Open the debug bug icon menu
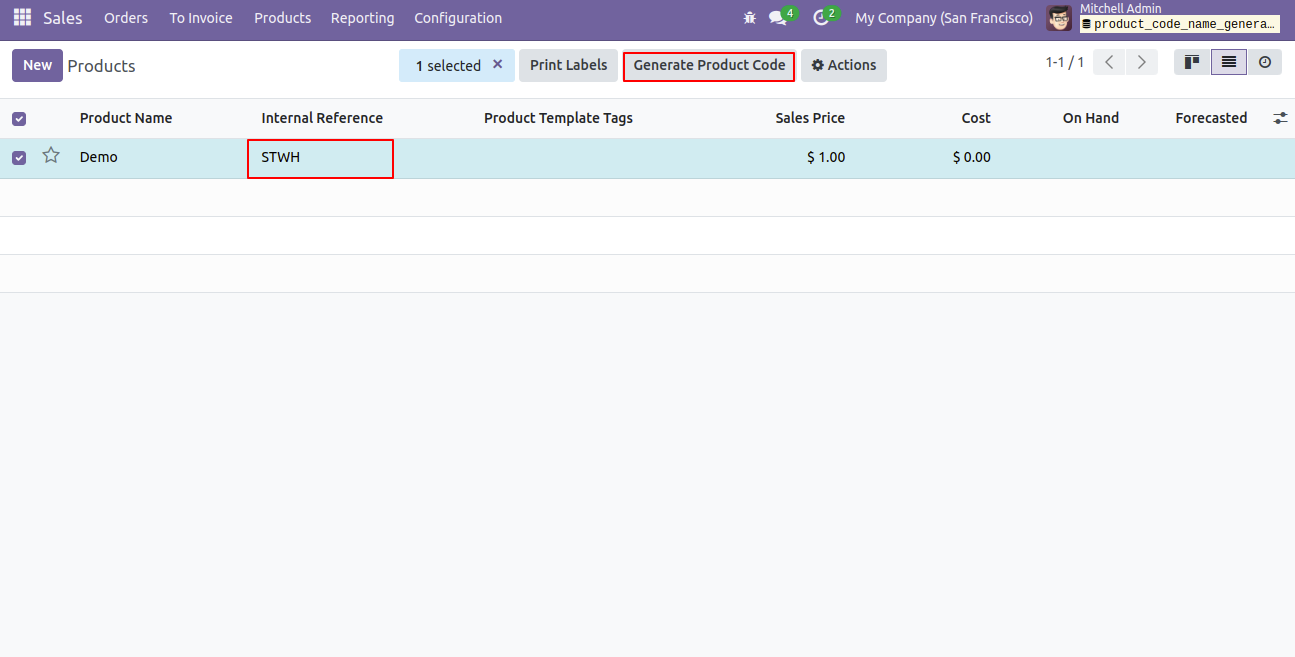 pos(750,18)
